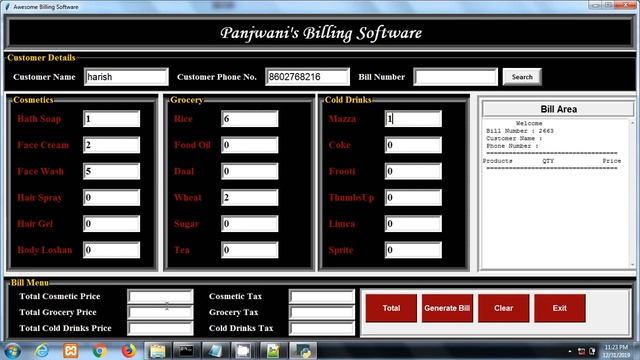Click the Bill Area heading label
Screen dimensions: 640x360
tap(558, 109)
